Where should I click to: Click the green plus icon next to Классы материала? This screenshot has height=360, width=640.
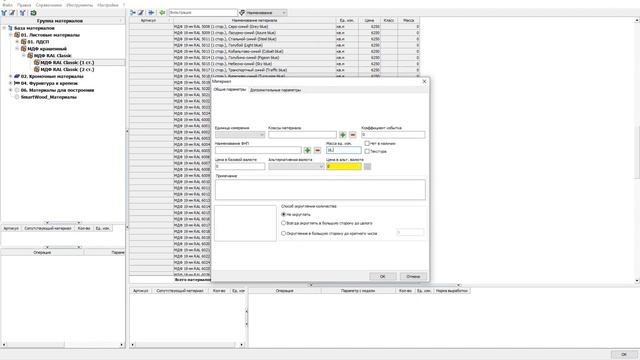pos(343,135)
